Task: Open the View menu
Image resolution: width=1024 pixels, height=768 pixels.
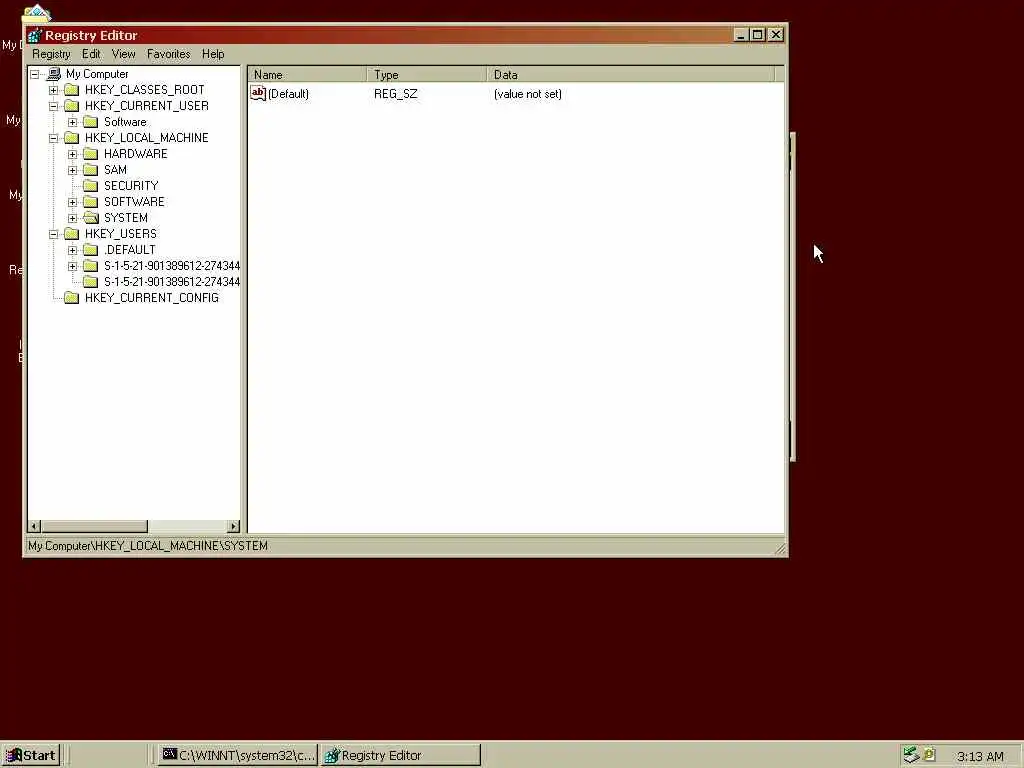Action: (x=123, y=54)
